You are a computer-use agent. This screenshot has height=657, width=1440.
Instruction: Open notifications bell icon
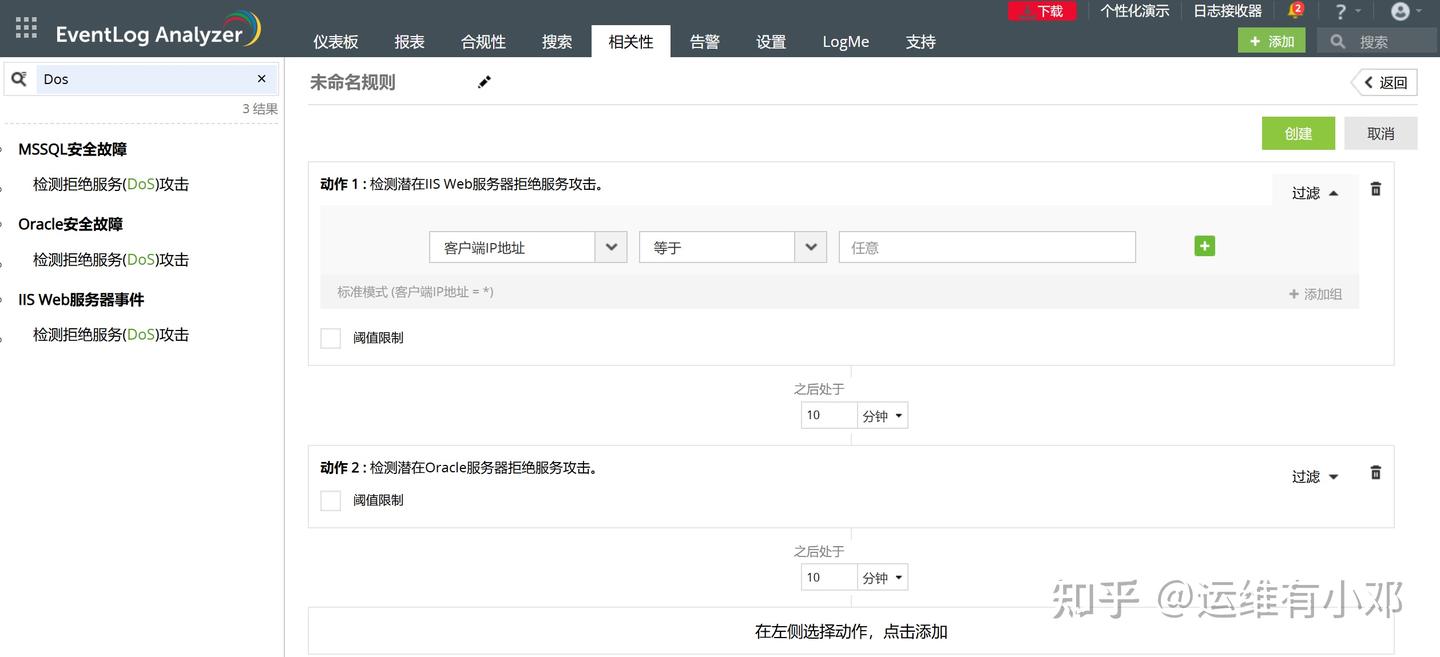pyautogui.click(x=1296, y=11)
